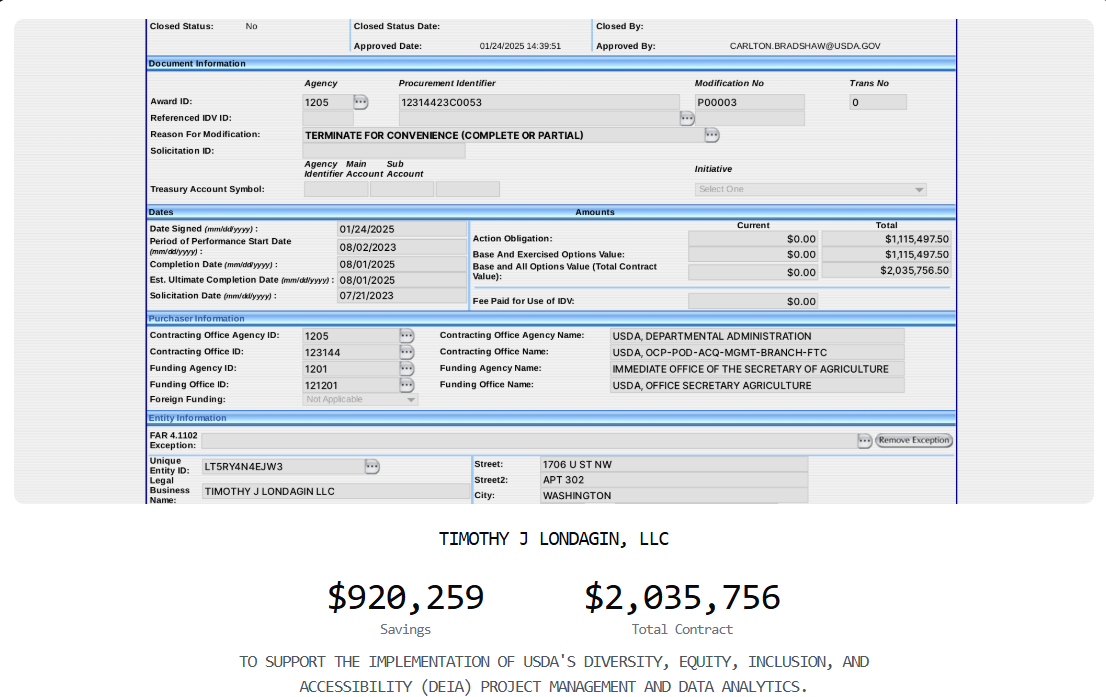Open the Referenced IDV ID lookup
The image size is (1106, 697).
click(x=686, y=117)
